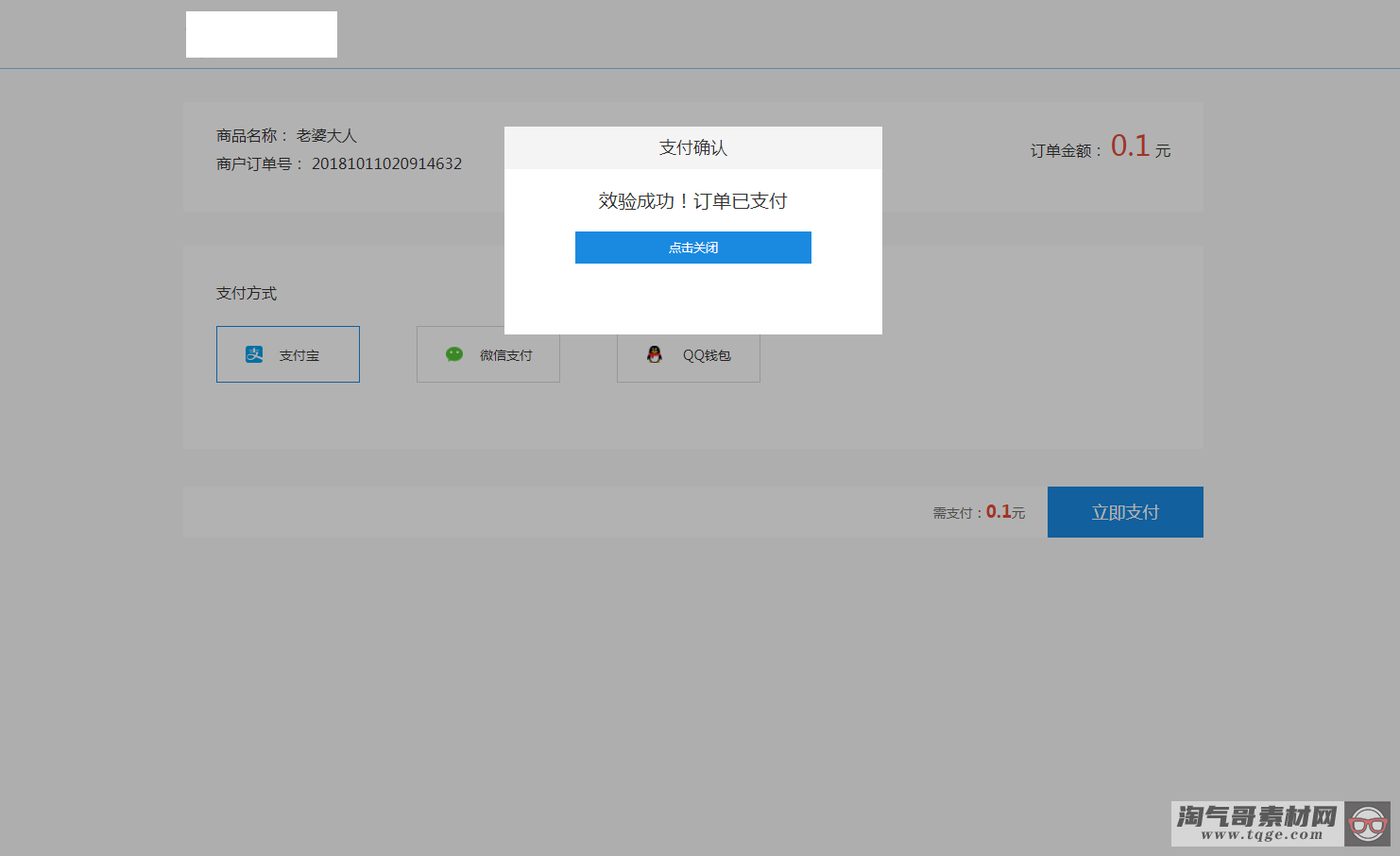Click the QQ penguin icon
The height and width of the screenshot is (856, 1400).
coord(655,356)
